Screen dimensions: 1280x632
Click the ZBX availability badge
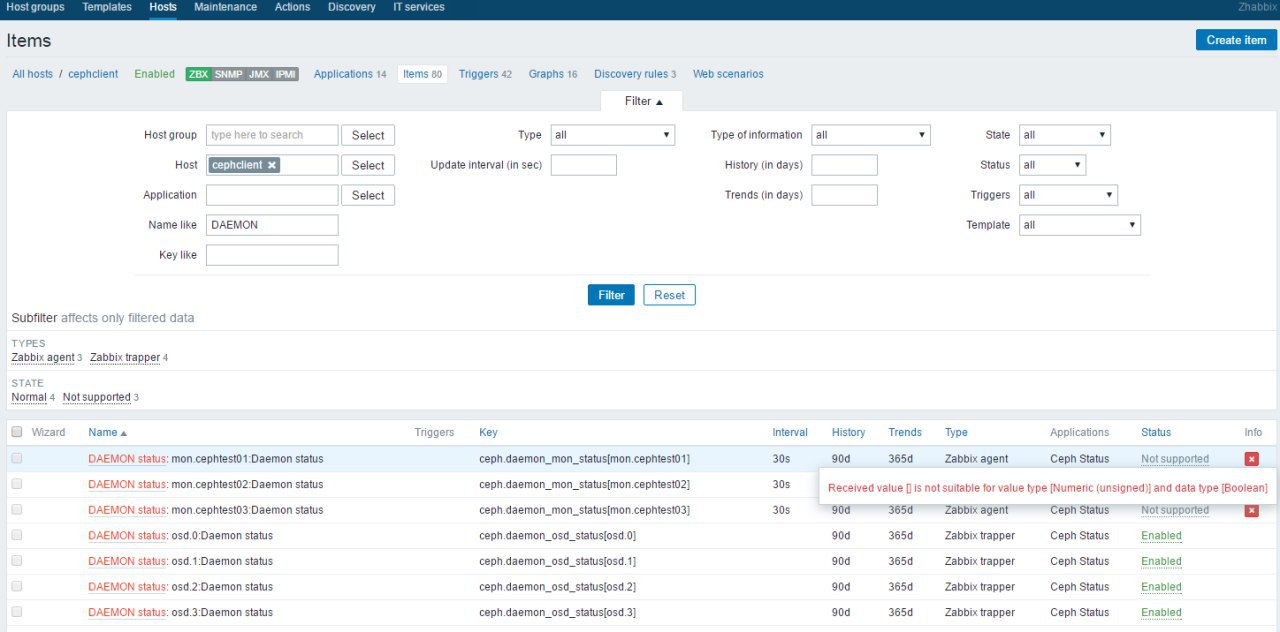(x=198, y=74)
